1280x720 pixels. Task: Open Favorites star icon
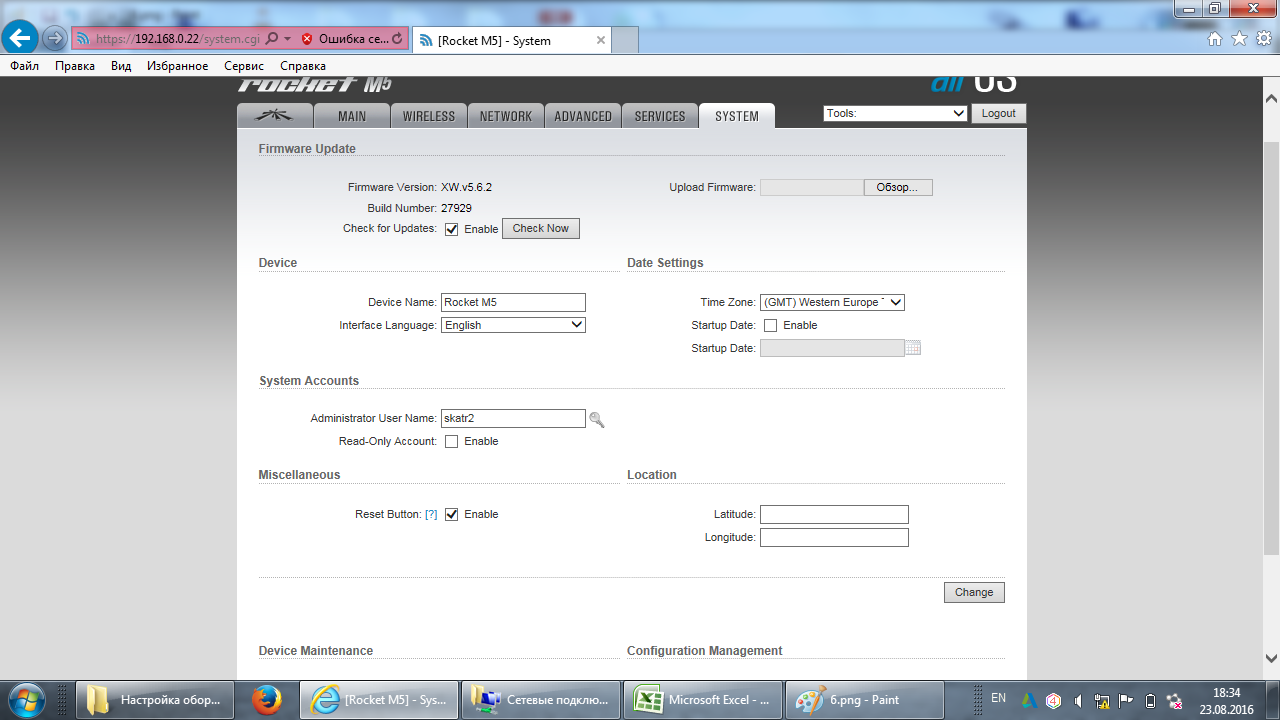click(x=1239, y=39)
